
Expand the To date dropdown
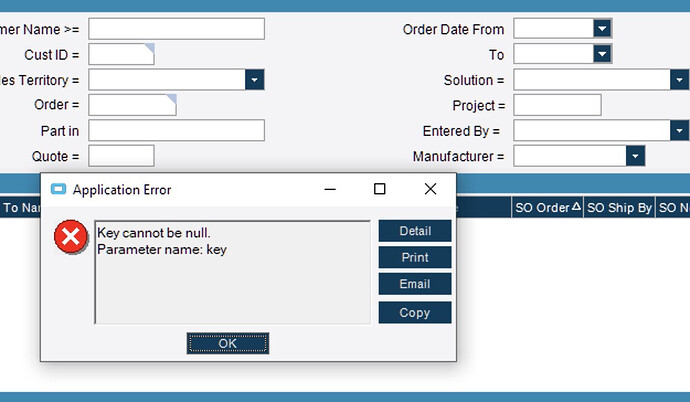pos(601,54)
